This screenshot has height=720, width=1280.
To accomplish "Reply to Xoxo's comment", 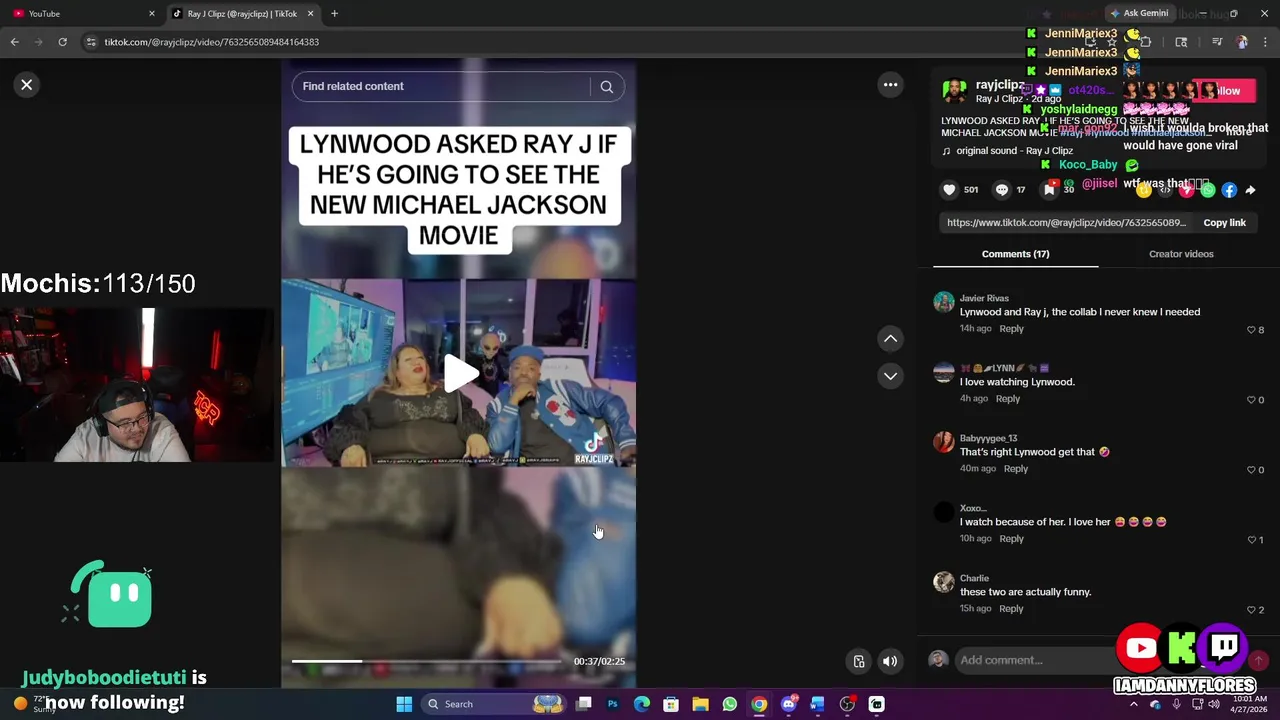I will click(x=1011, y=539).
